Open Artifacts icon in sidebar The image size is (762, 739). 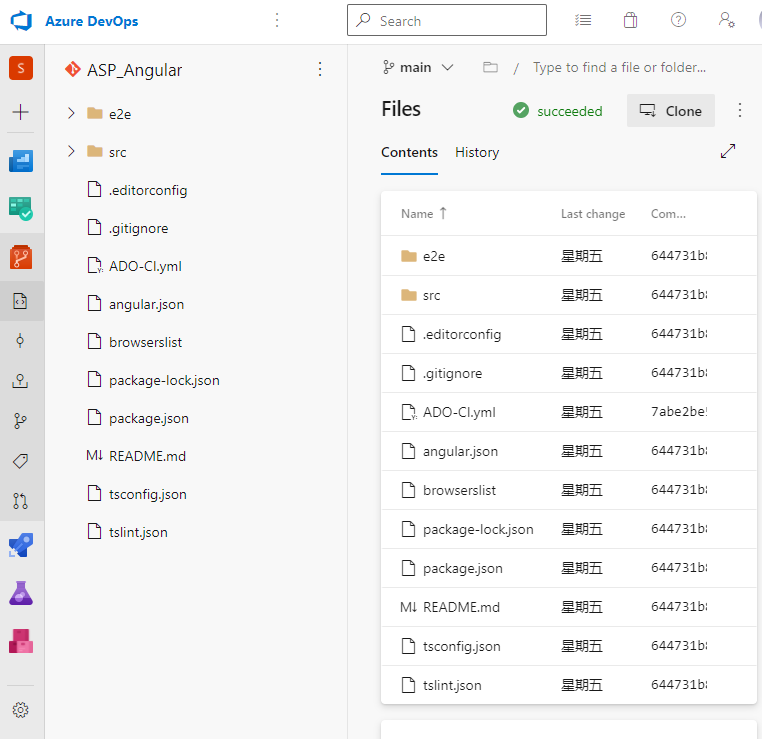coord(21,641)
